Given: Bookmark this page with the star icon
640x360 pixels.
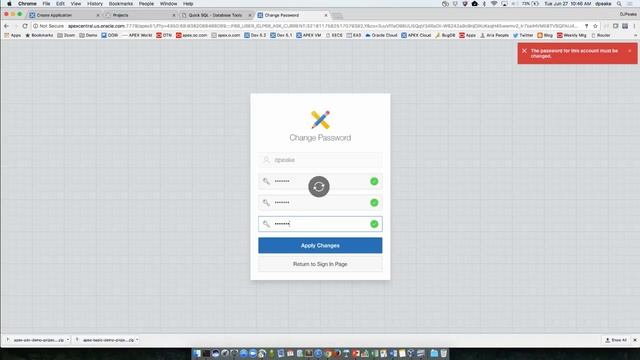Looking at the screenshot, I should pos(595,26).
